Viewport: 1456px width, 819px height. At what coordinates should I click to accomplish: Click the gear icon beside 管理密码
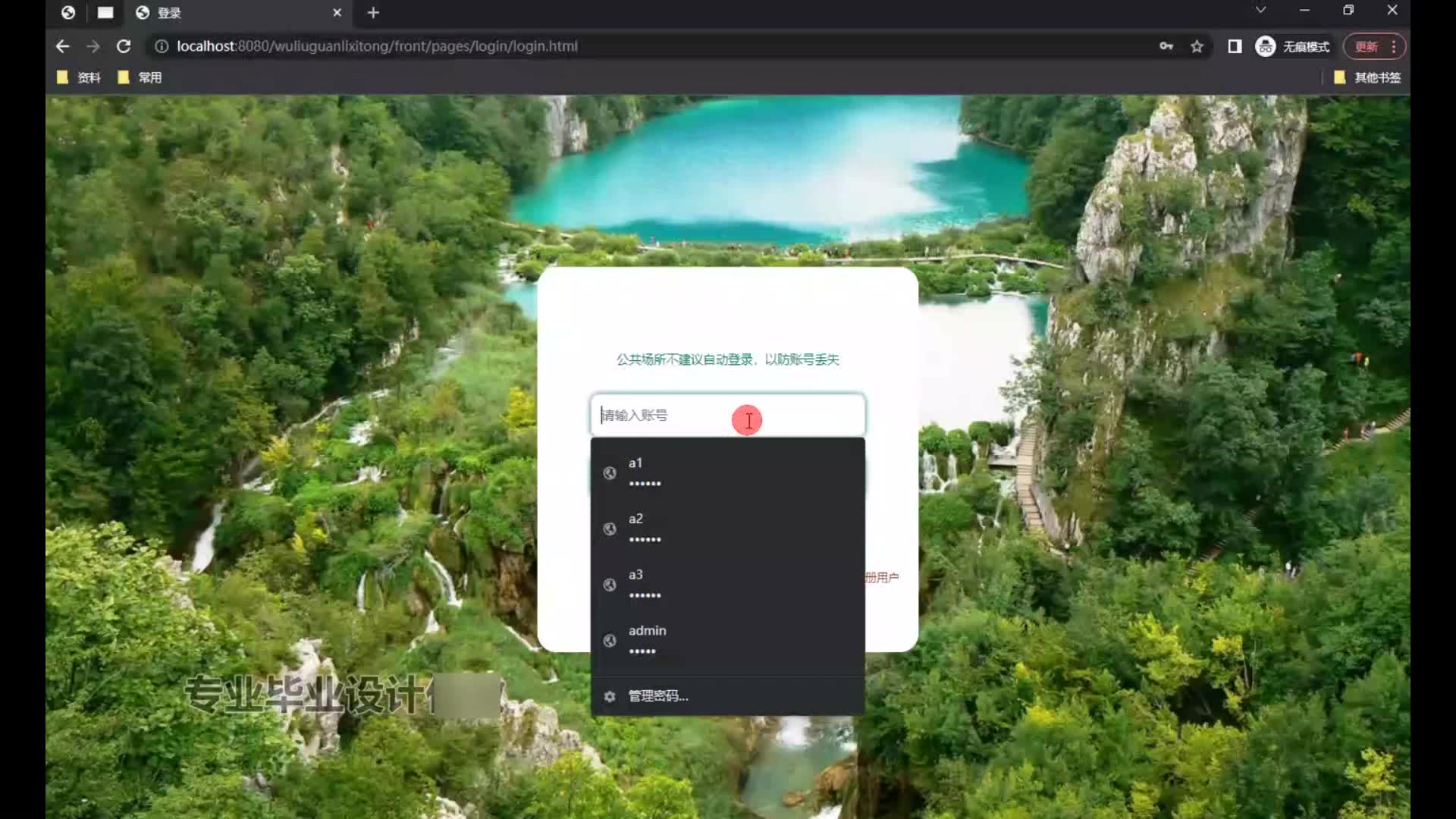pyautogui.click(x=610, y=696)
